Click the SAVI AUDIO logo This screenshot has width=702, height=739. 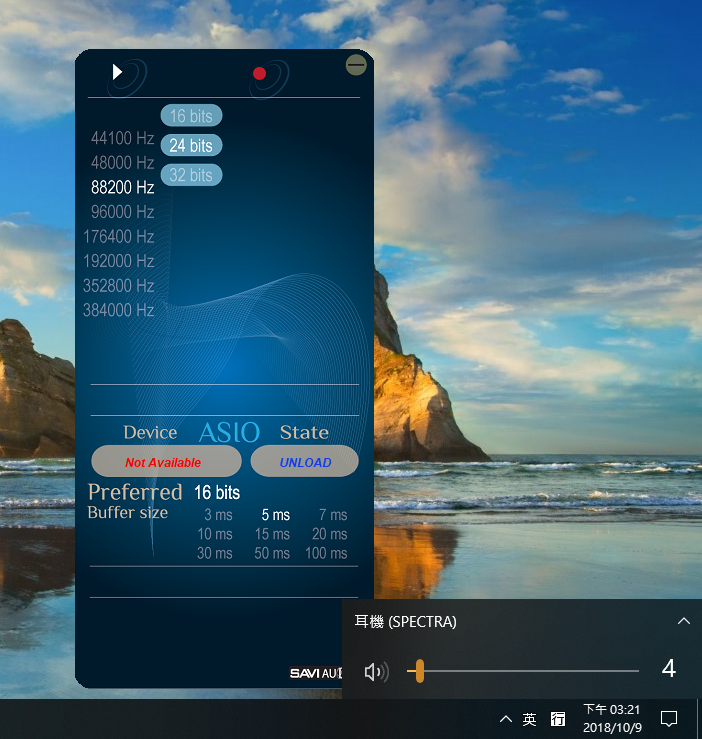pyautogui.click(x=316, y=673)
